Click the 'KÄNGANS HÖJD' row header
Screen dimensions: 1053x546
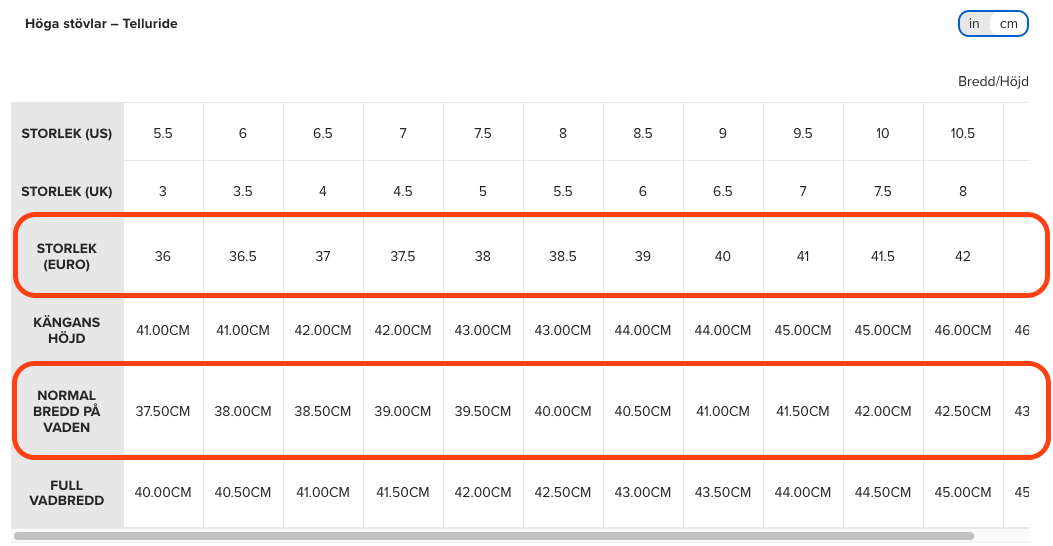point(67,331)
